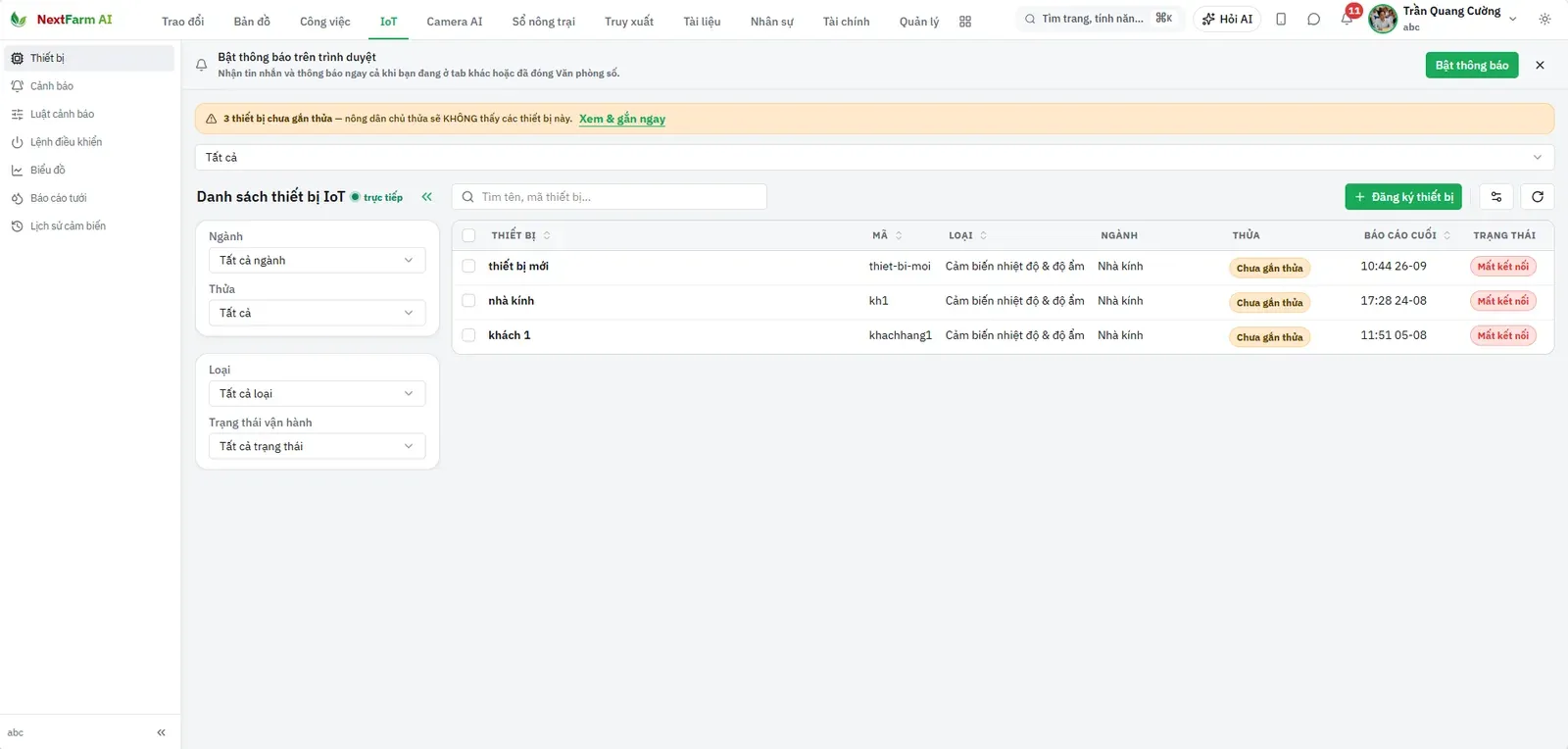1568x749 pixels.
Task: Collapse the filter panel beside trực tiếp
Action: [x=426, y=197]
